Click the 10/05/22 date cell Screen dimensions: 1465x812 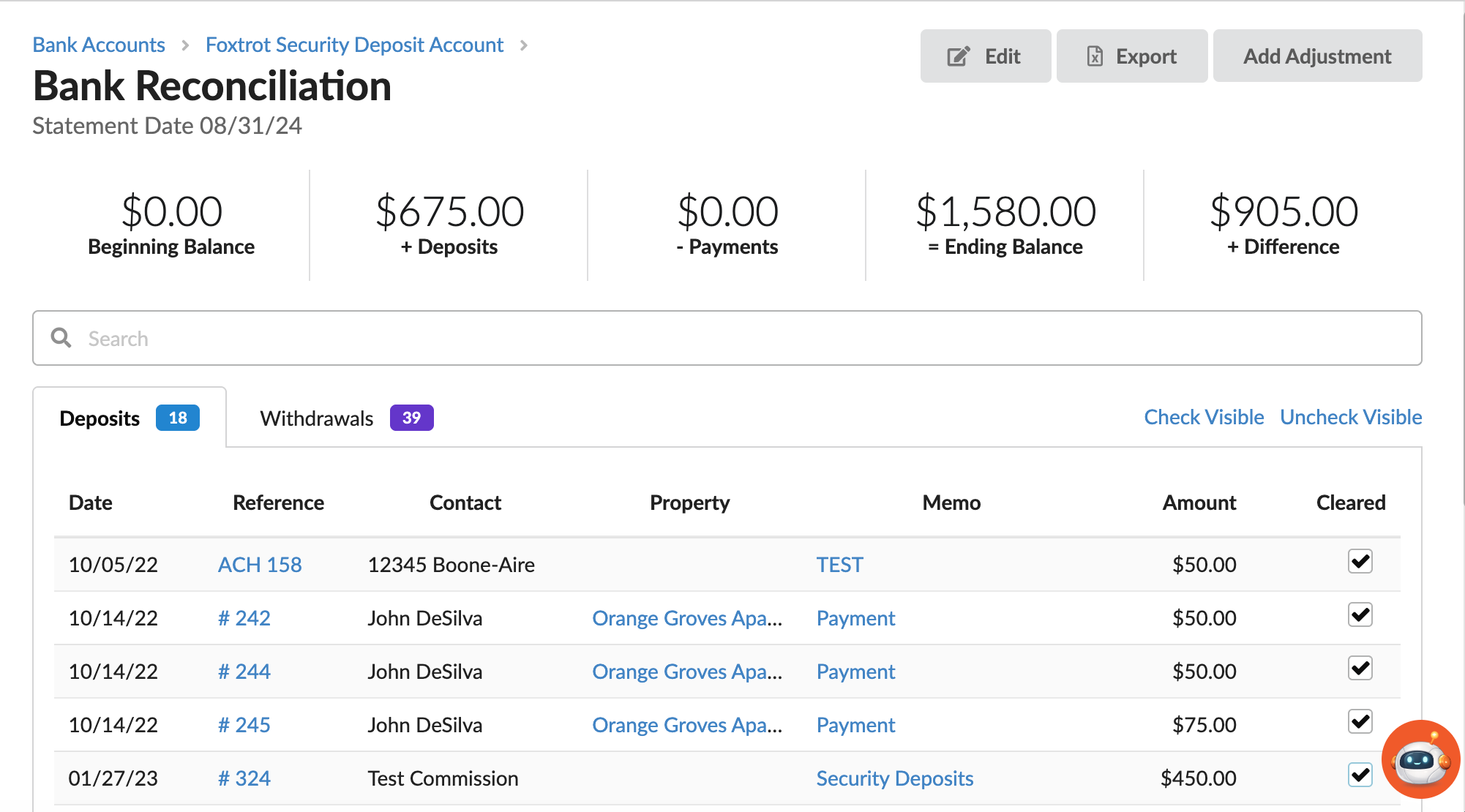click(x=113, y=565)
